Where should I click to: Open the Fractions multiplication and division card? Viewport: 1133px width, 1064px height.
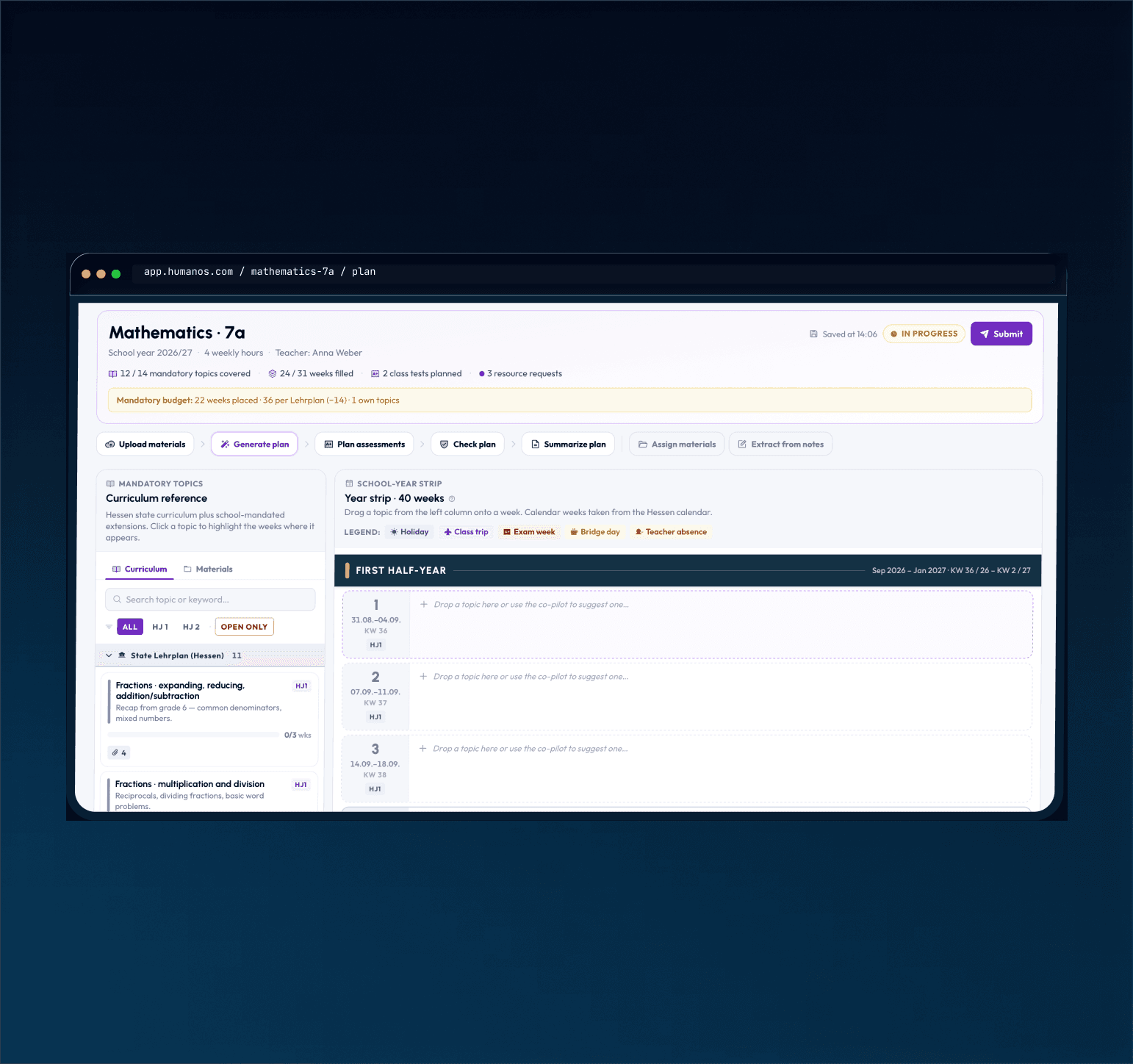209,791
